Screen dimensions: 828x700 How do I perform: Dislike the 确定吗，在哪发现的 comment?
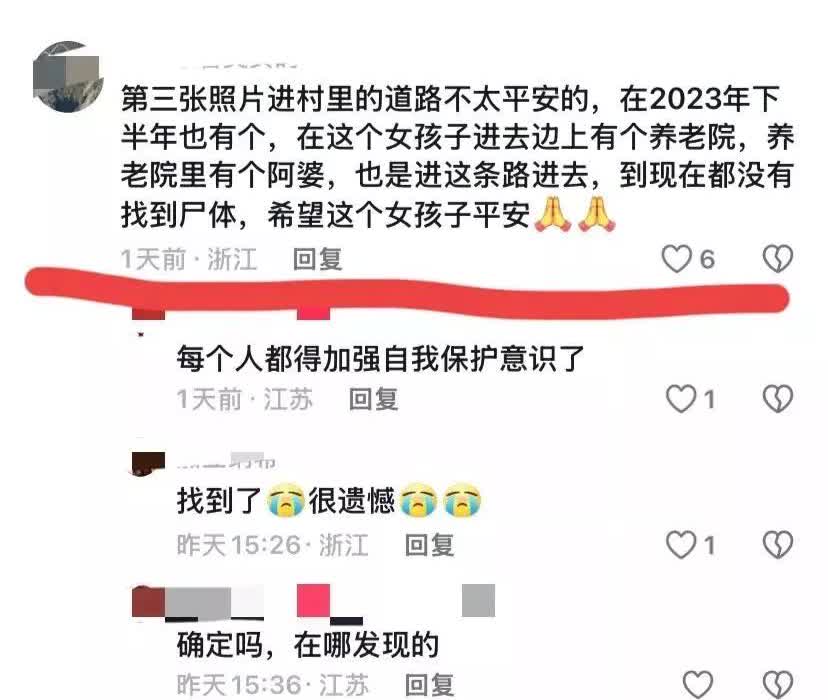click(778, 684)
